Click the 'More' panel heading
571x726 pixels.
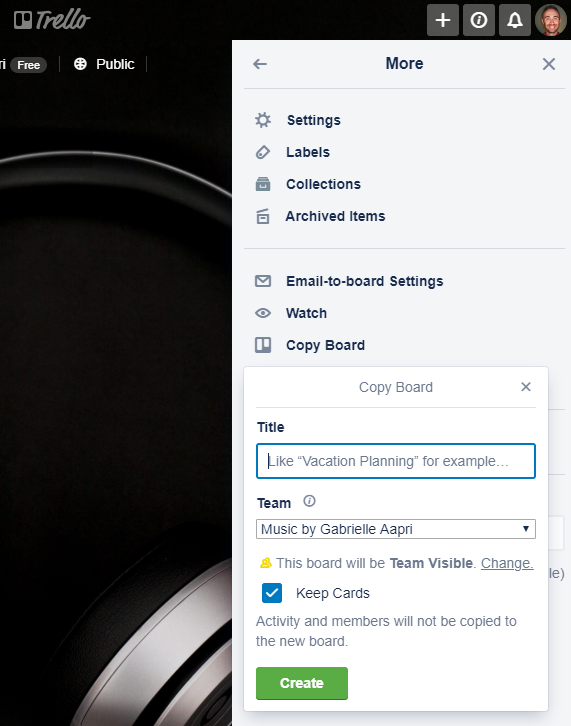click(404, 63)
